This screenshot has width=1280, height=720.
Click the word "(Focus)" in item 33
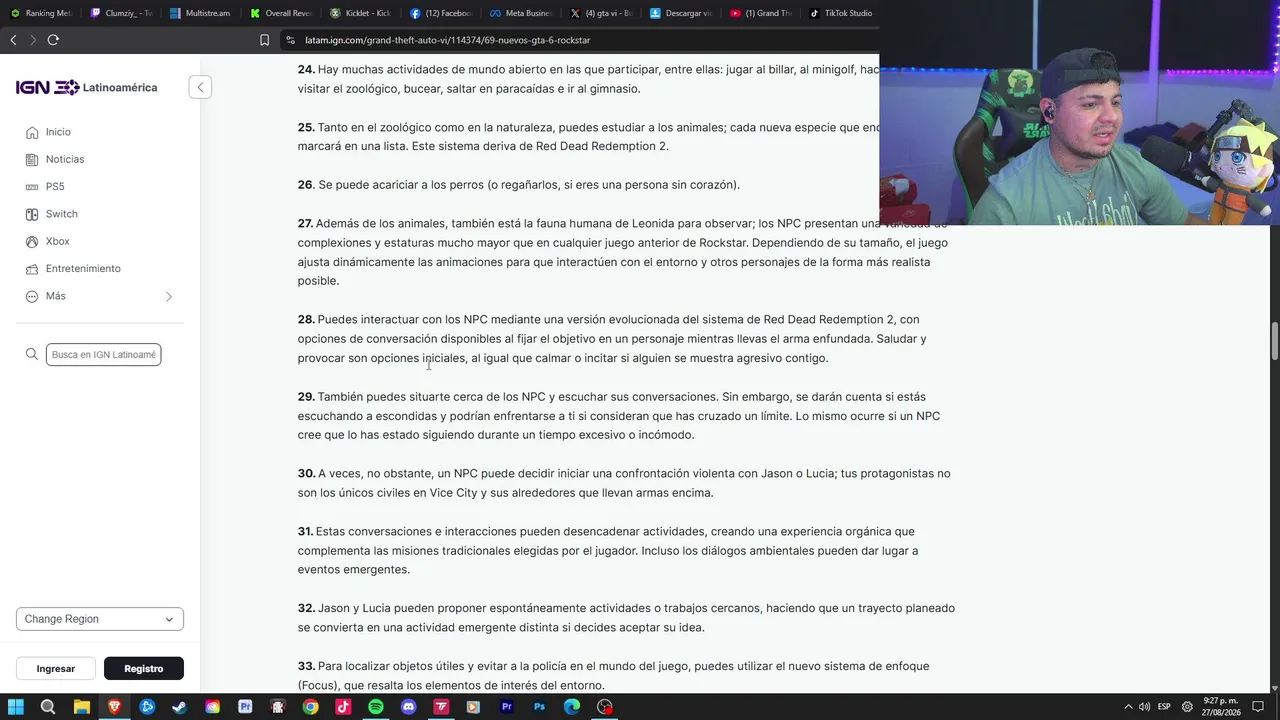tap(321, 686)
